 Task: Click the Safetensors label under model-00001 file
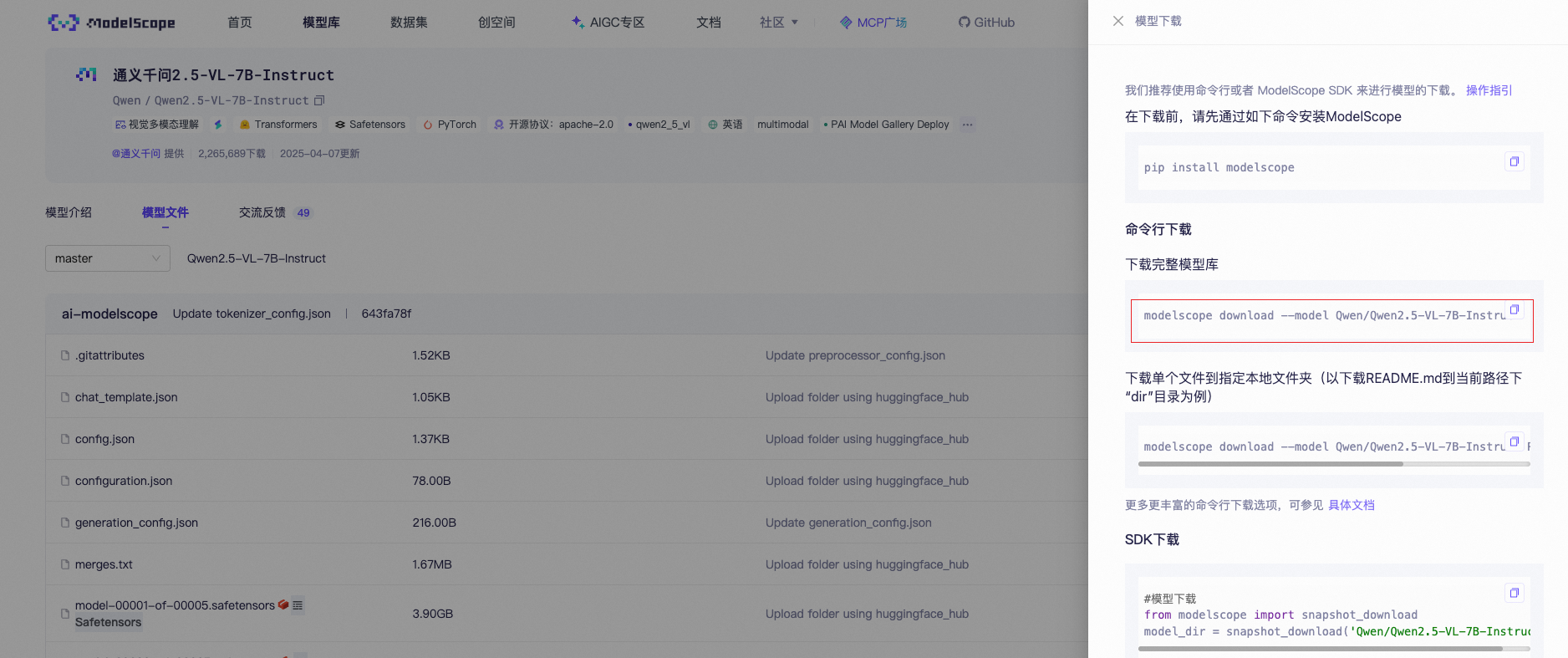click(x=108, y=622)
